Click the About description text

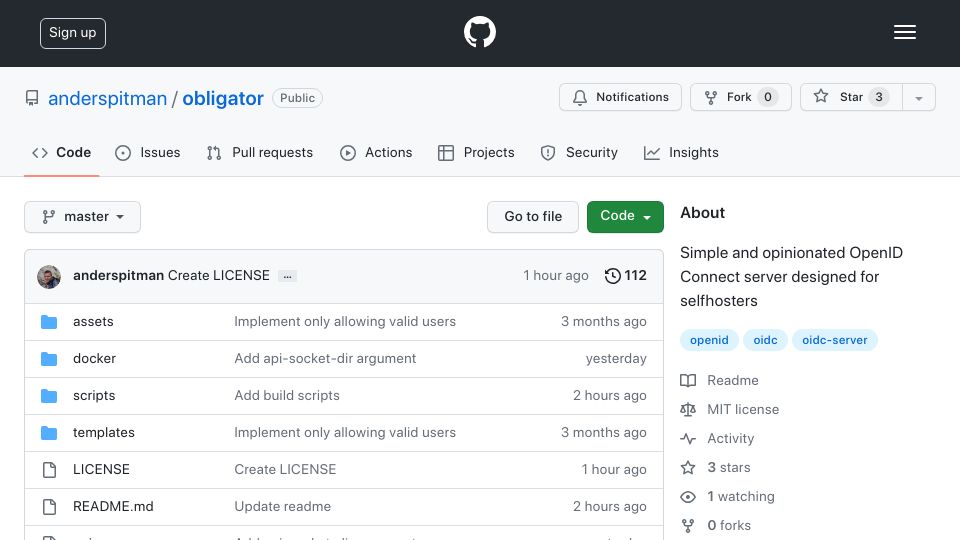pyautogui.click(x=791, y=277)
